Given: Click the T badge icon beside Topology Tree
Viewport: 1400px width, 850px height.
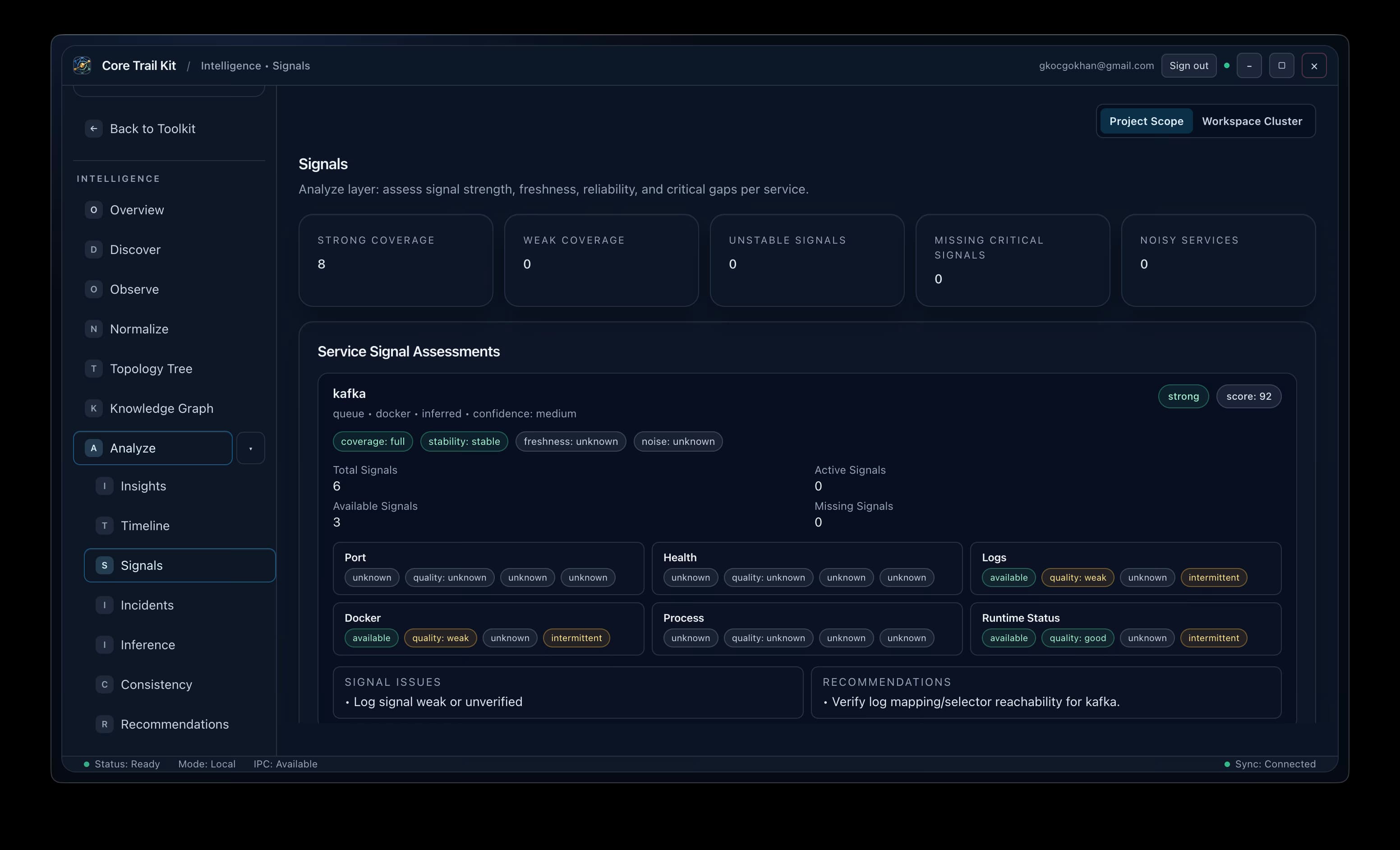Looking at the screenshot, I should coord(94,369).
